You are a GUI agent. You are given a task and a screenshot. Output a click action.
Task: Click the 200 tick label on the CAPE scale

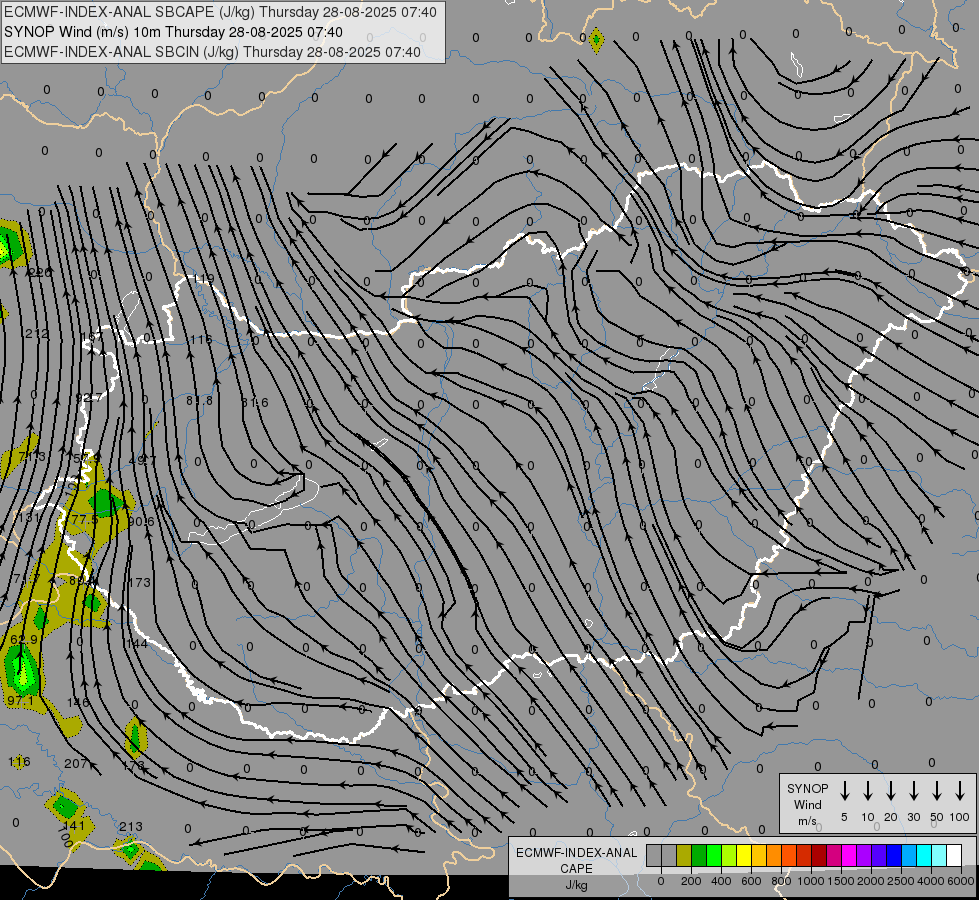pyautogui.click(x=691, y=881)
